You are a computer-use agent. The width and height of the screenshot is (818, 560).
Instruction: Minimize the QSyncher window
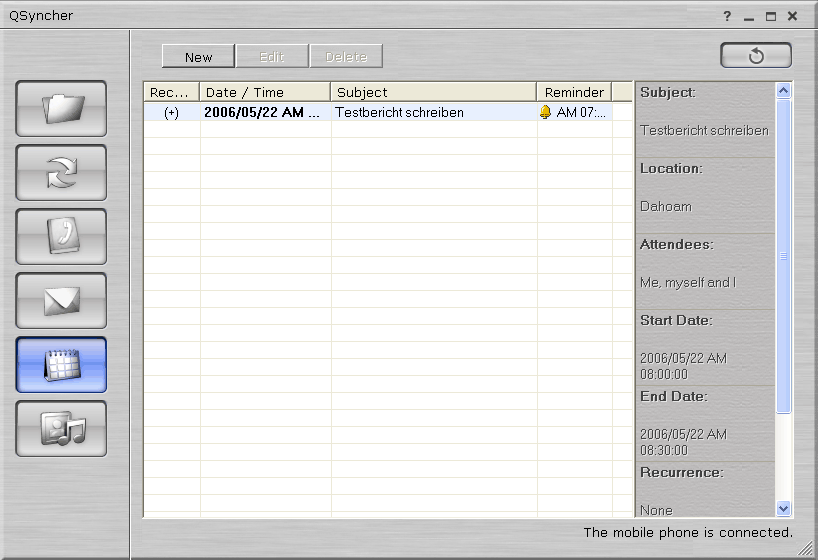[749, 17]
